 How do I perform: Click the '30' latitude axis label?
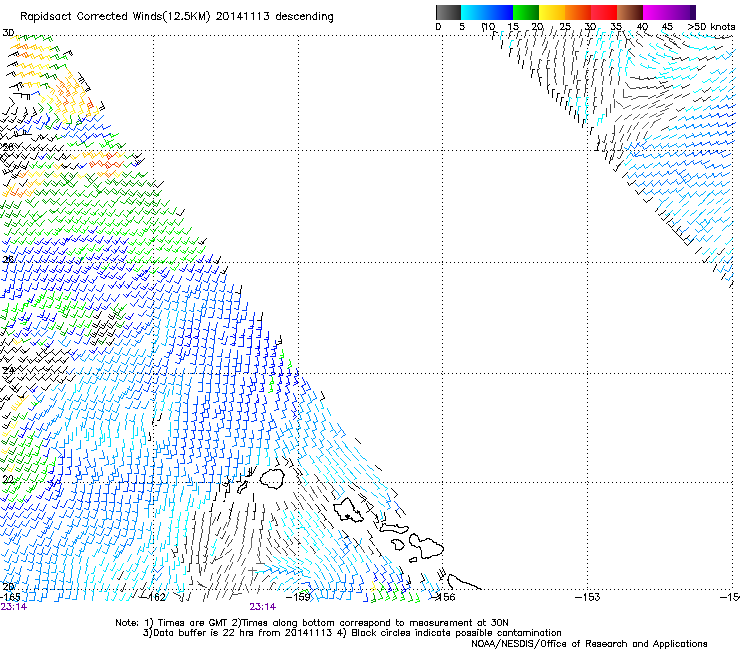(8, 33)
